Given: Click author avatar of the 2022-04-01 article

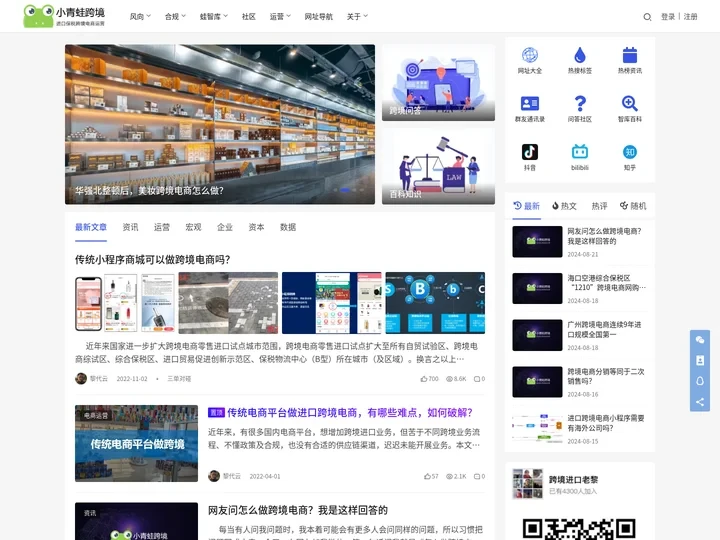Looking at the screenshot, I should (214, 476).
